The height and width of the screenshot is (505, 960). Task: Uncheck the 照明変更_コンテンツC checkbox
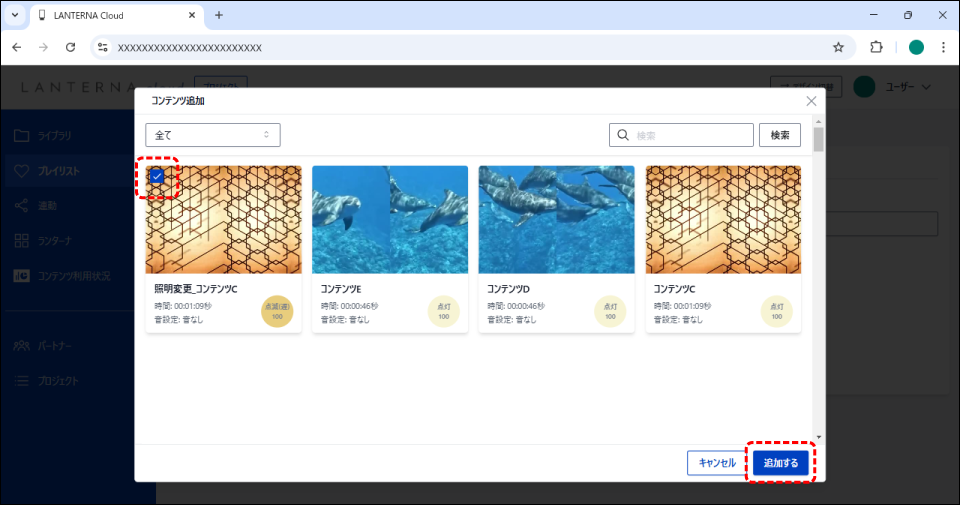157,176
